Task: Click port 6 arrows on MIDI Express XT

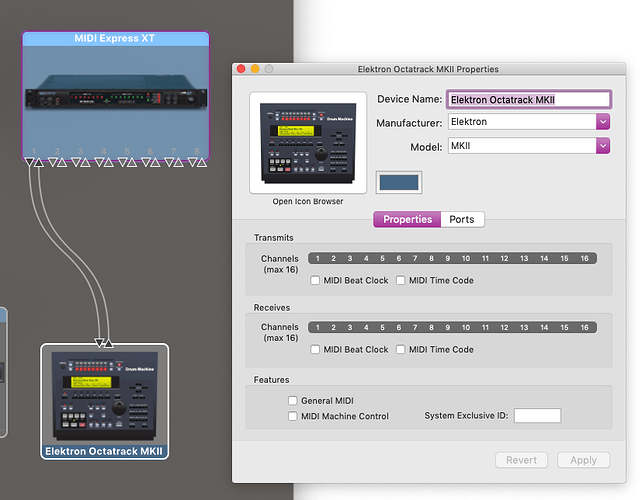Action: coord(150,161)
